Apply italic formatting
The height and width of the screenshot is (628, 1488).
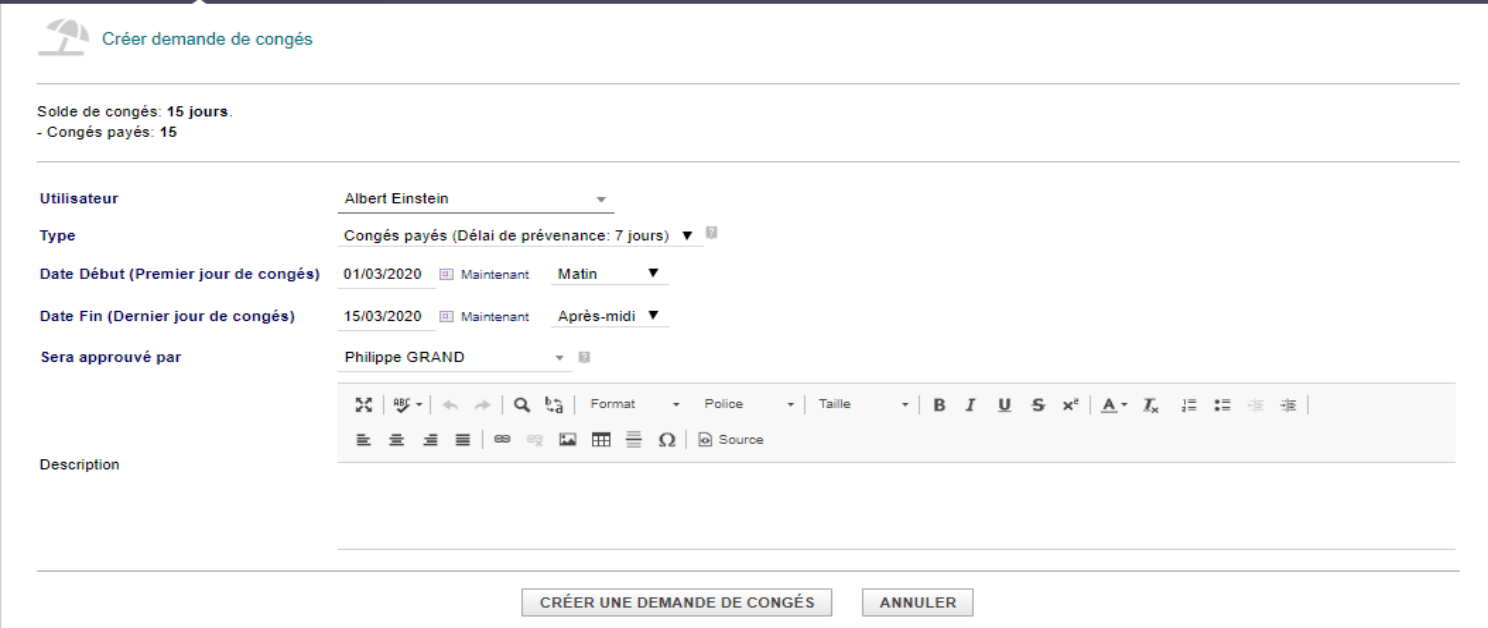coord(971,405)
